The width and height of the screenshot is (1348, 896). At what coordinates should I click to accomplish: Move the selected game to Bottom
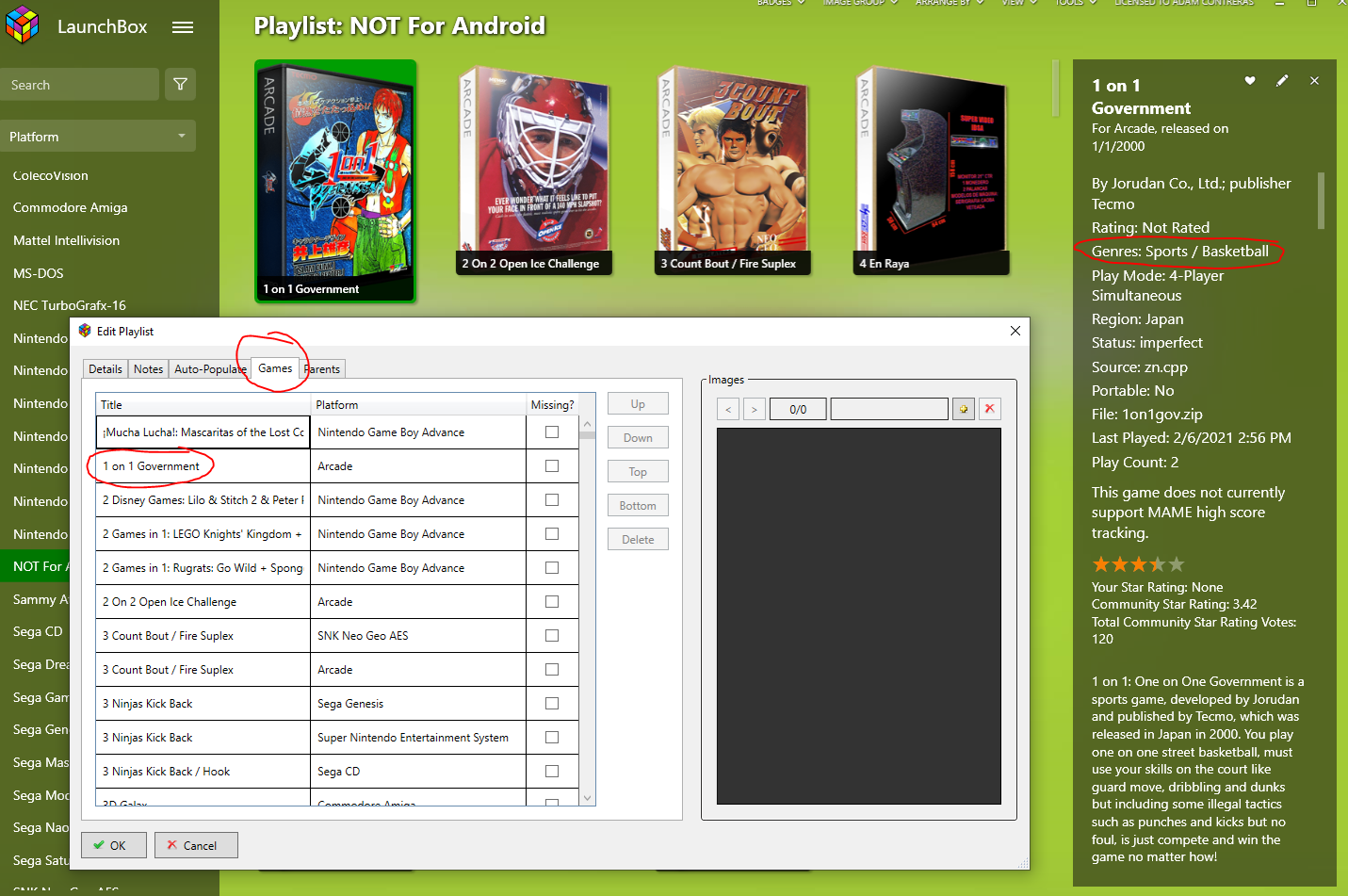tap(638, 506)
